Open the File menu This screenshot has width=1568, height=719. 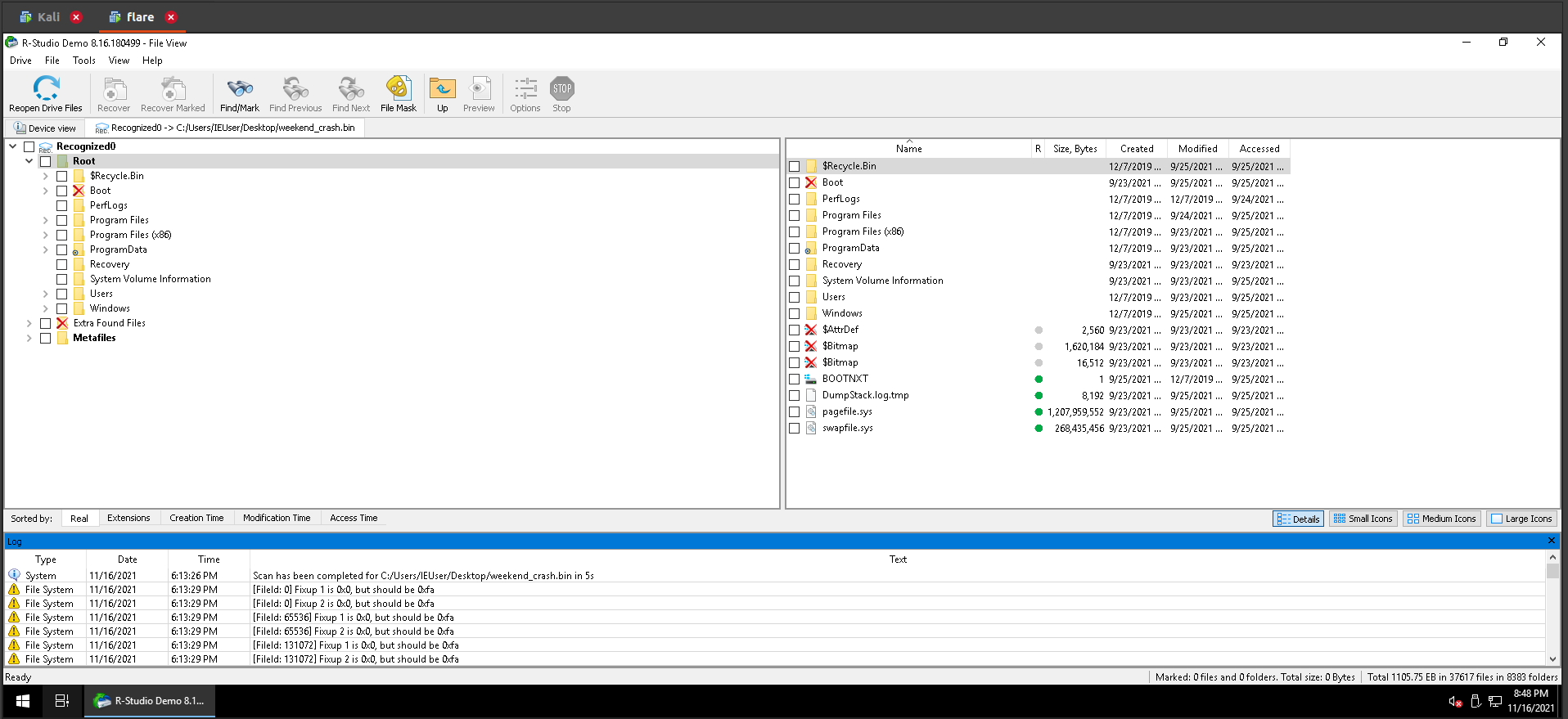coord(52,61)
